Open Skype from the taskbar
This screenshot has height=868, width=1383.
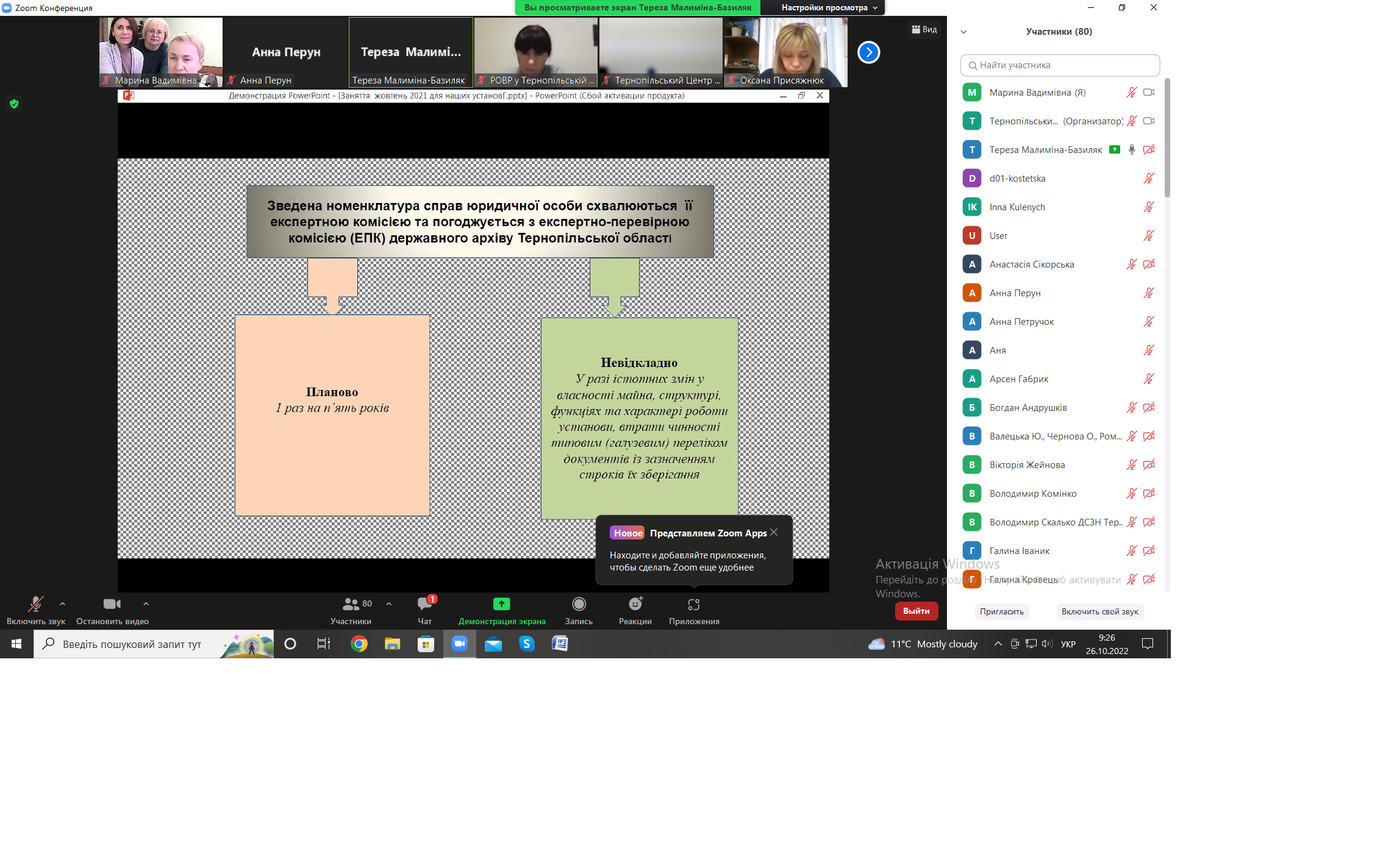[526, 644]
